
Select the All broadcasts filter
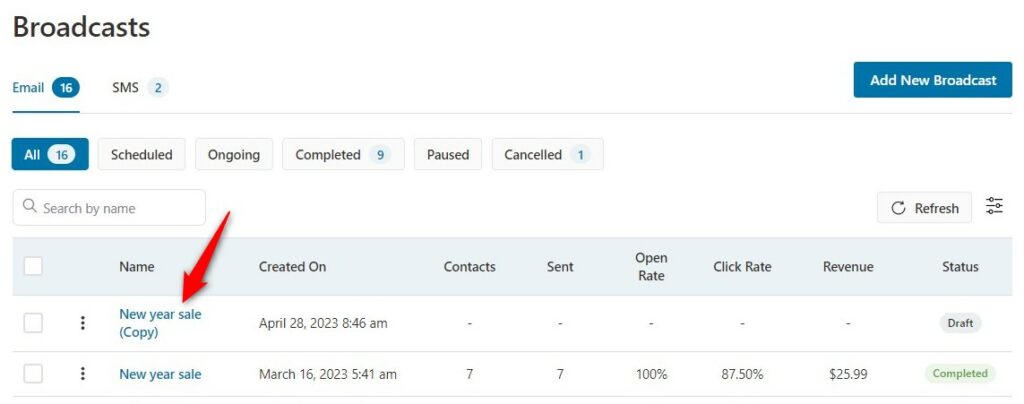click(50, 155)
